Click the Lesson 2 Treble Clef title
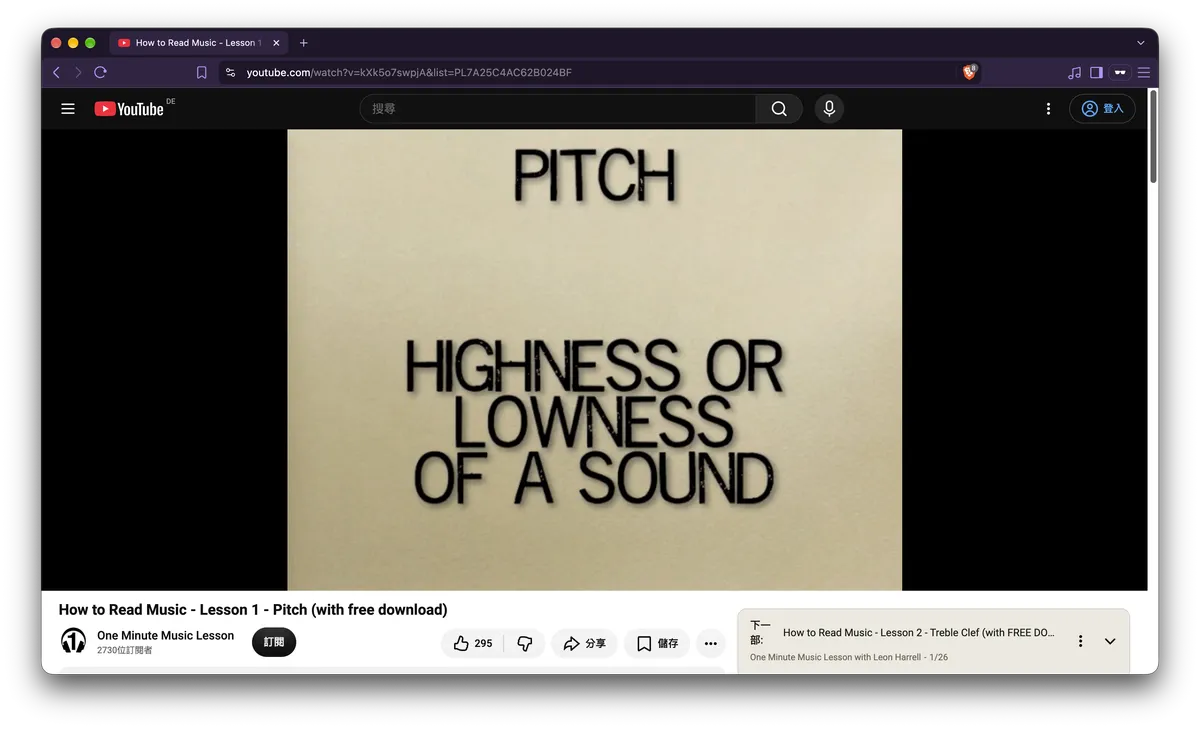Image resolution: width=1200 pixels, height=729 pixels. point(919,633)
